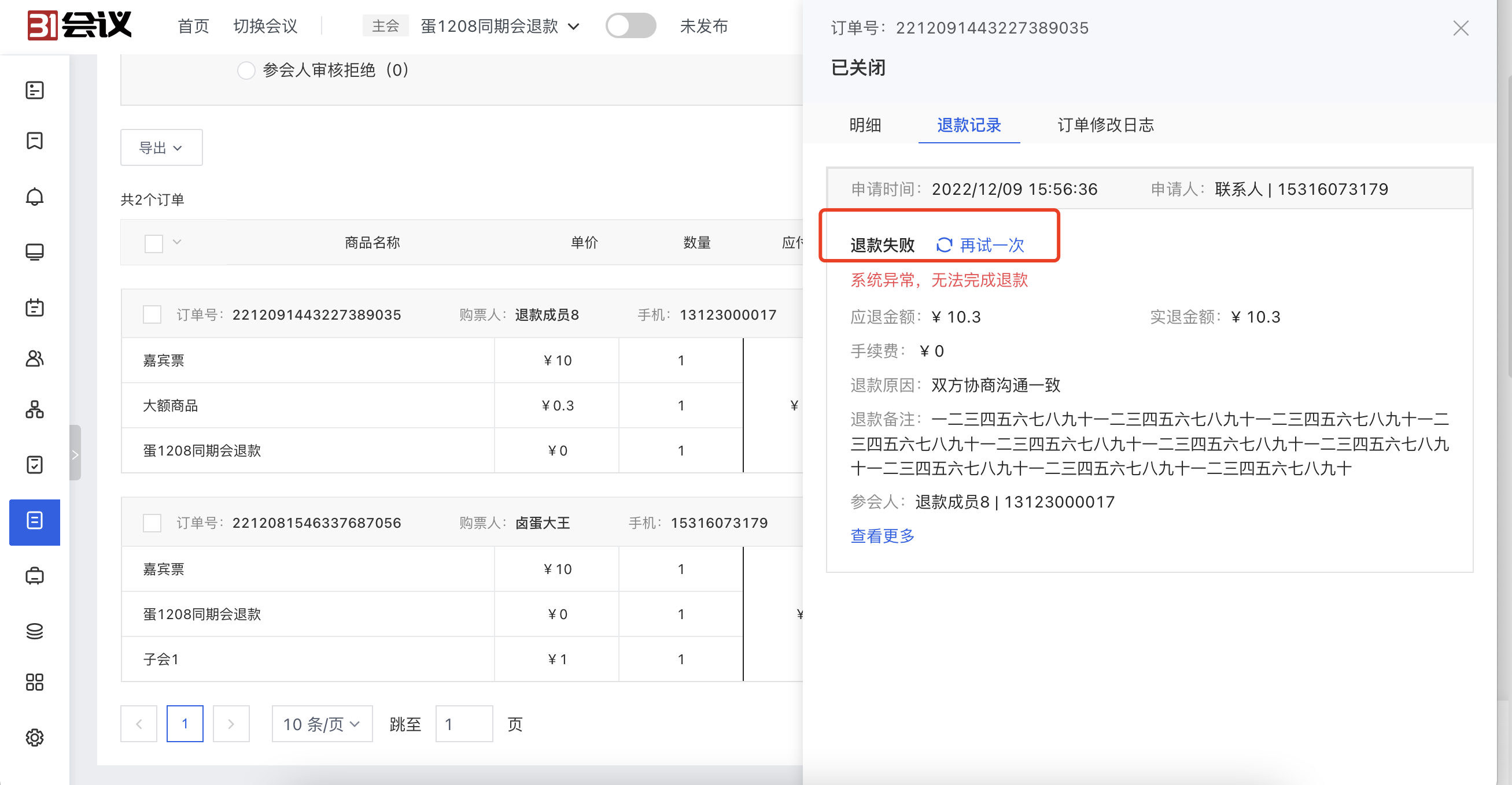Select checkbox for first order
The image size is (1512, 785).
[x=152, y=315]
